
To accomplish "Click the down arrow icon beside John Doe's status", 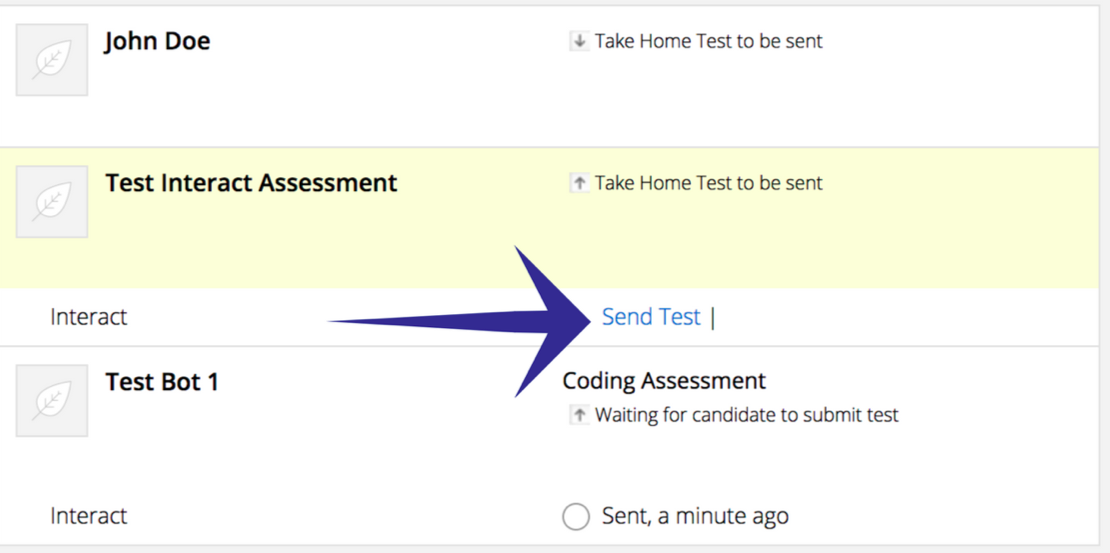I will pos(579,41).
